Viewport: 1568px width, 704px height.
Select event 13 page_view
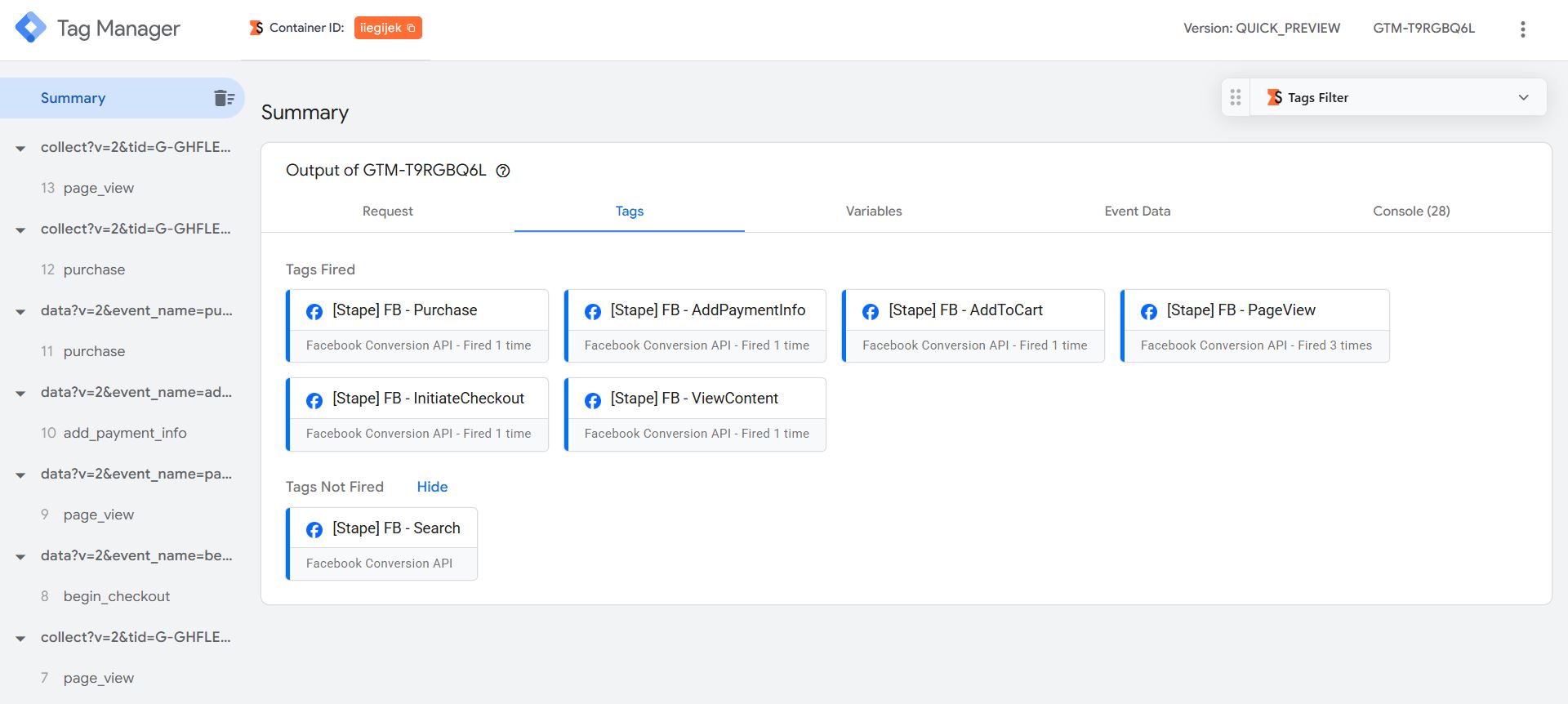pos(87,188)
